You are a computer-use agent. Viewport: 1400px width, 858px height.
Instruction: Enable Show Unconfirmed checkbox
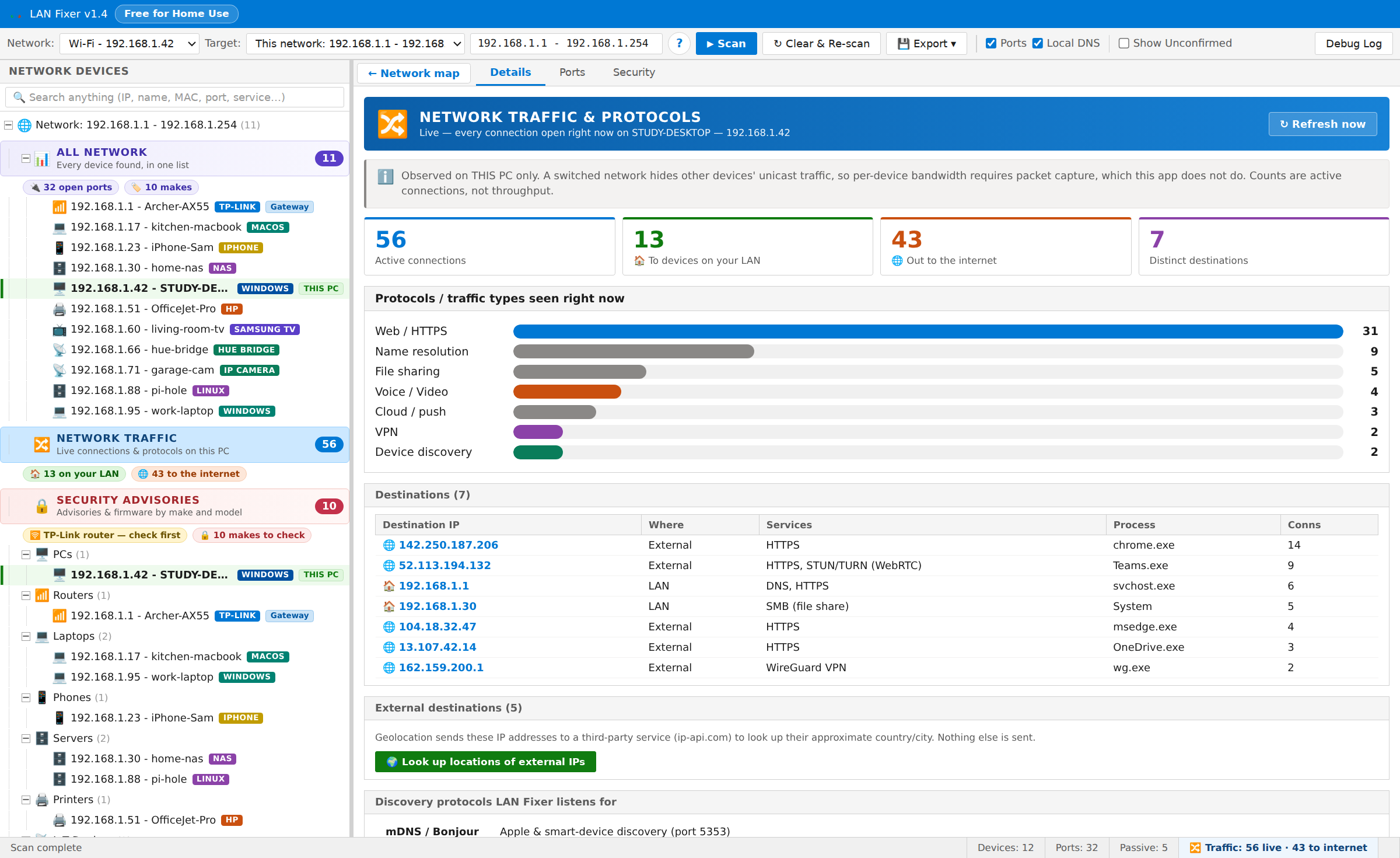[x=1124, y=43]
